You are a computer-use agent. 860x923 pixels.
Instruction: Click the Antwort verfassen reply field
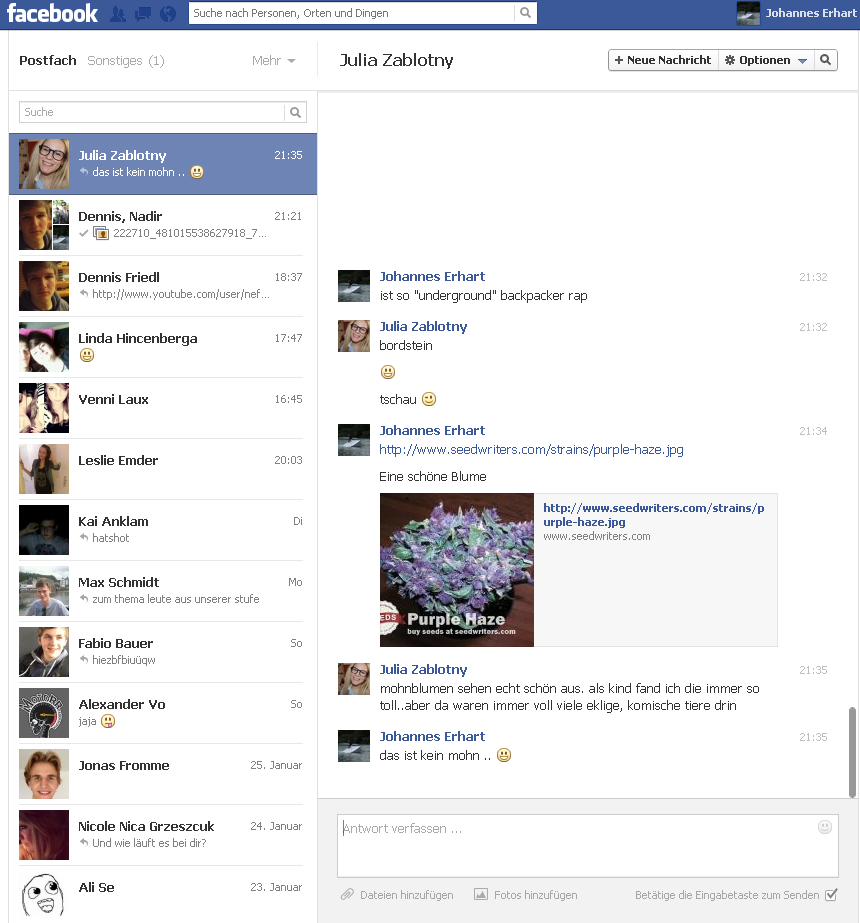pos(575,845)
